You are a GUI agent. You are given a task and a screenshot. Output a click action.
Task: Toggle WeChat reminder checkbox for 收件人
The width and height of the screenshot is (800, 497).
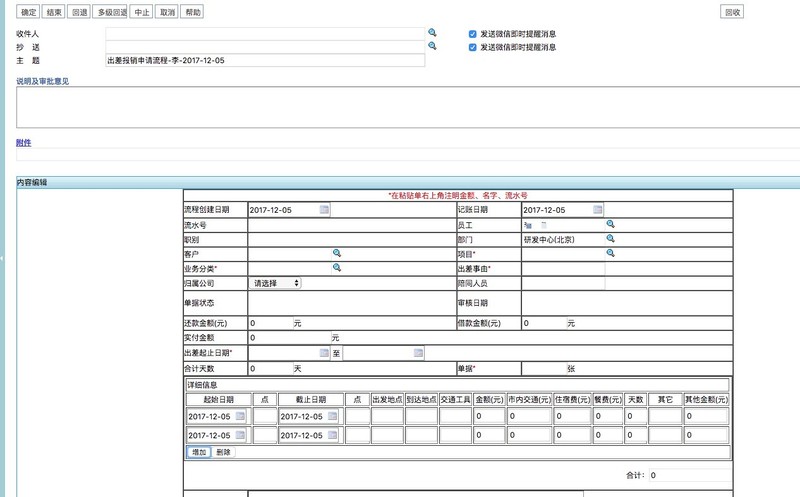point(472,34)
